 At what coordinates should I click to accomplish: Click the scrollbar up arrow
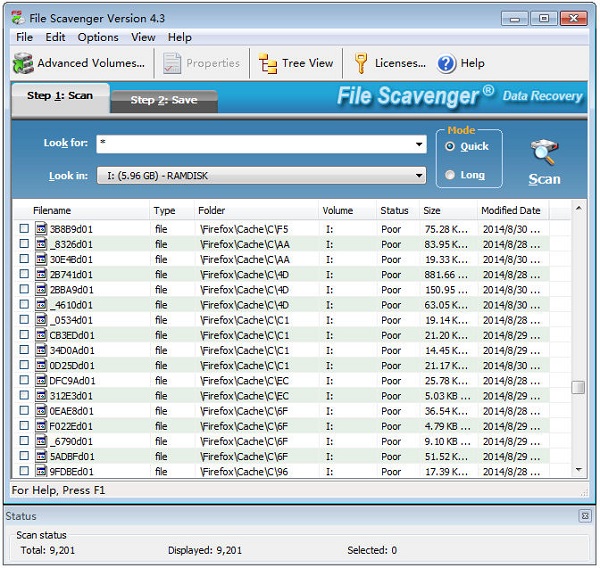(x=578, y=208)
